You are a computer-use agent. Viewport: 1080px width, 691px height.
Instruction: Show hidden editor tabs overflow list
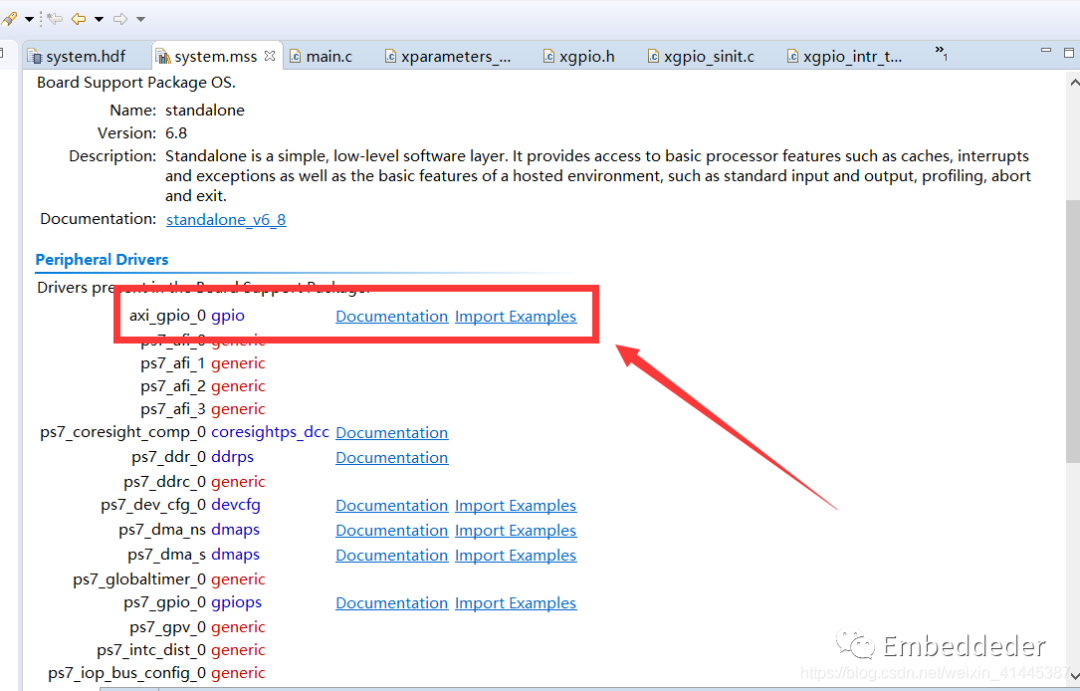tap(941, 53)
